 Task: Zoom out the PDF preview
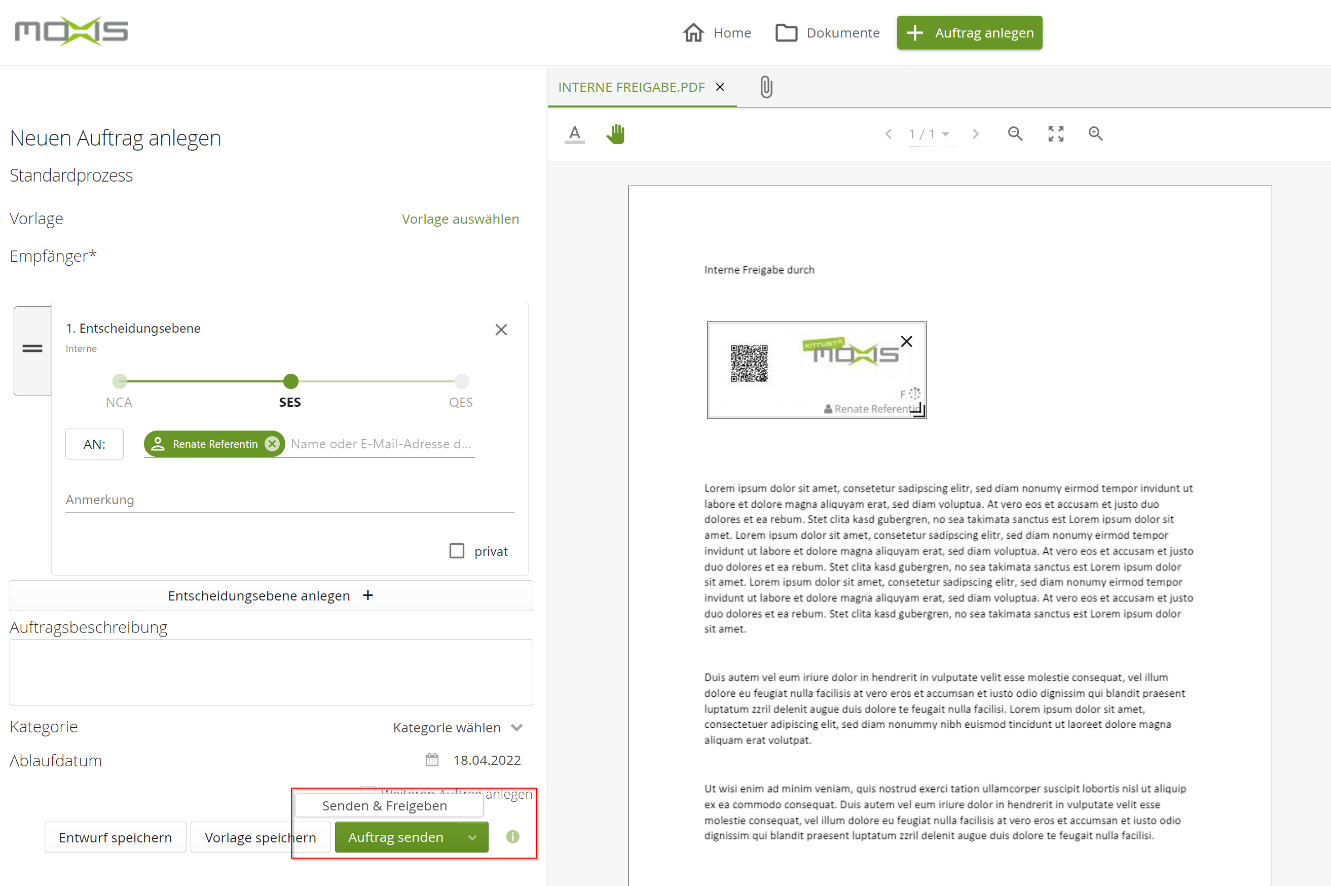(x=1015, y=134)
